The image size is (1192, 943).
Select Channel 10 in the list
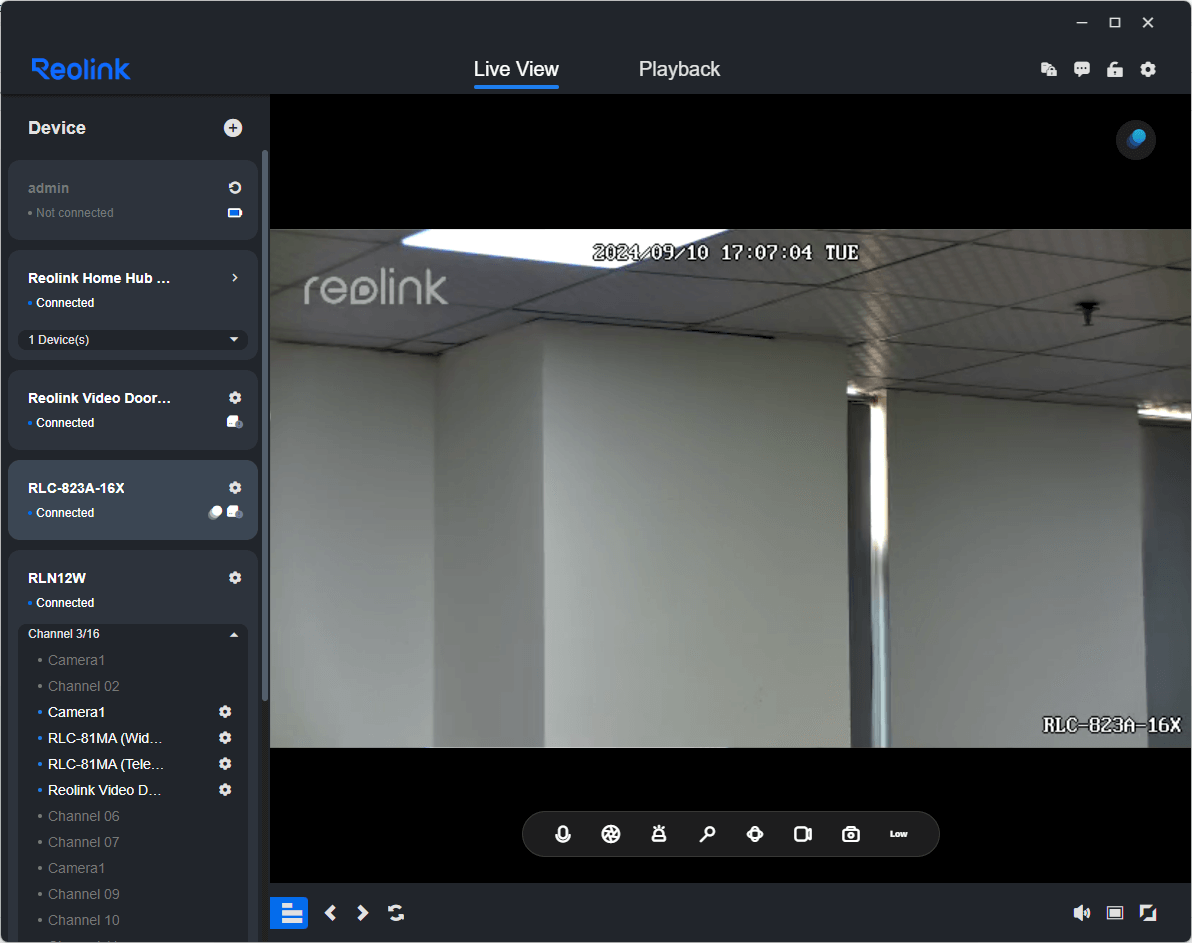pos(84,920)
